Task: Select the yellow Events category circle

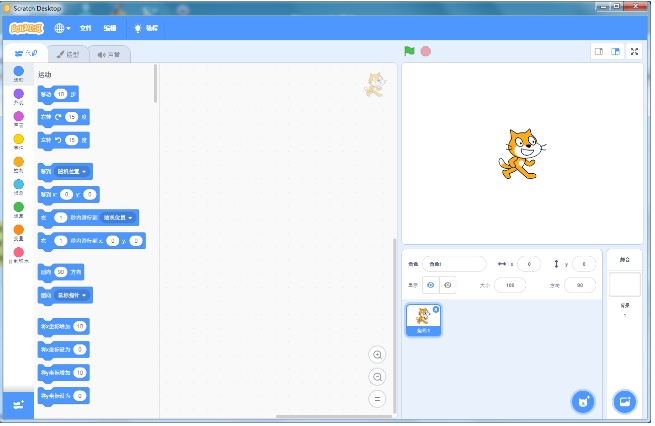Action: [18, 139]
